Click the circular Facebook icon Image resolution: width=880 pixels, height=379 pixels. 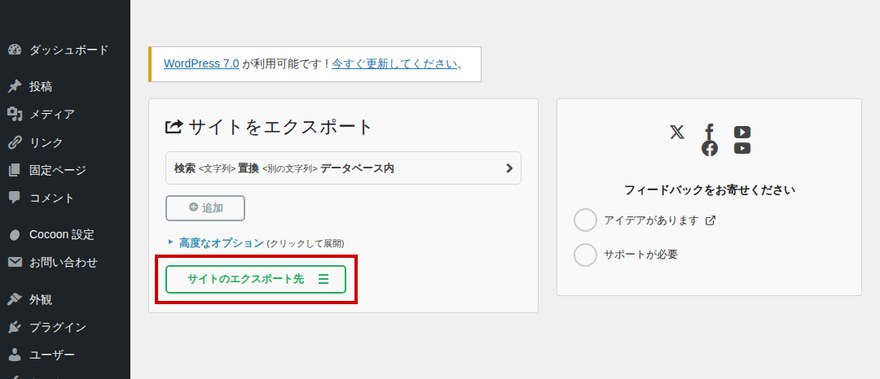[x=709, y=148]
